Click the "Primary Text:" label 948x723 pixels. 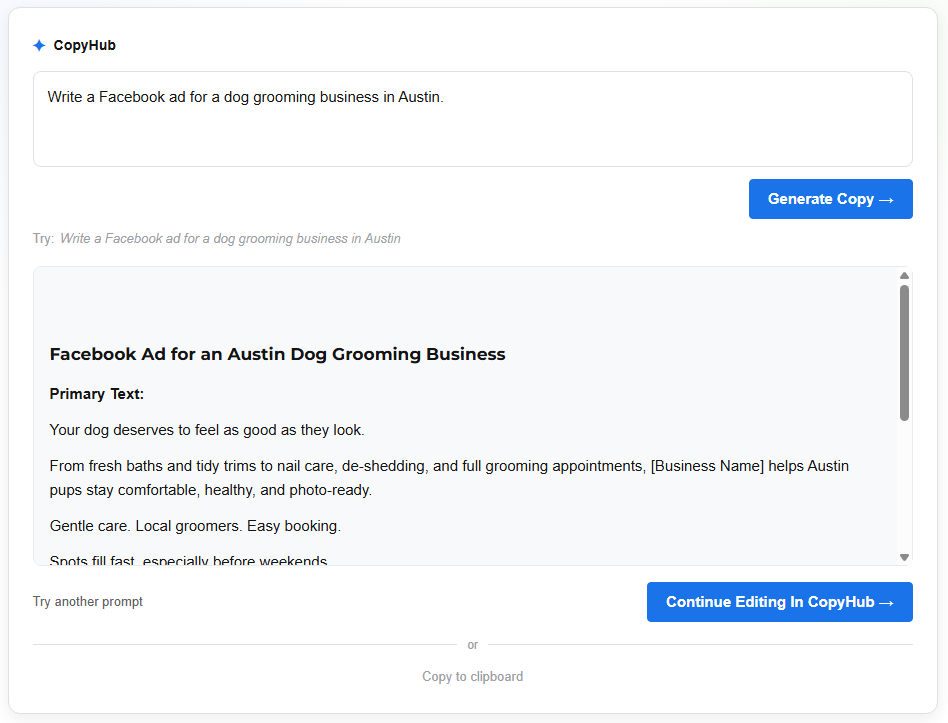(97, 394)
